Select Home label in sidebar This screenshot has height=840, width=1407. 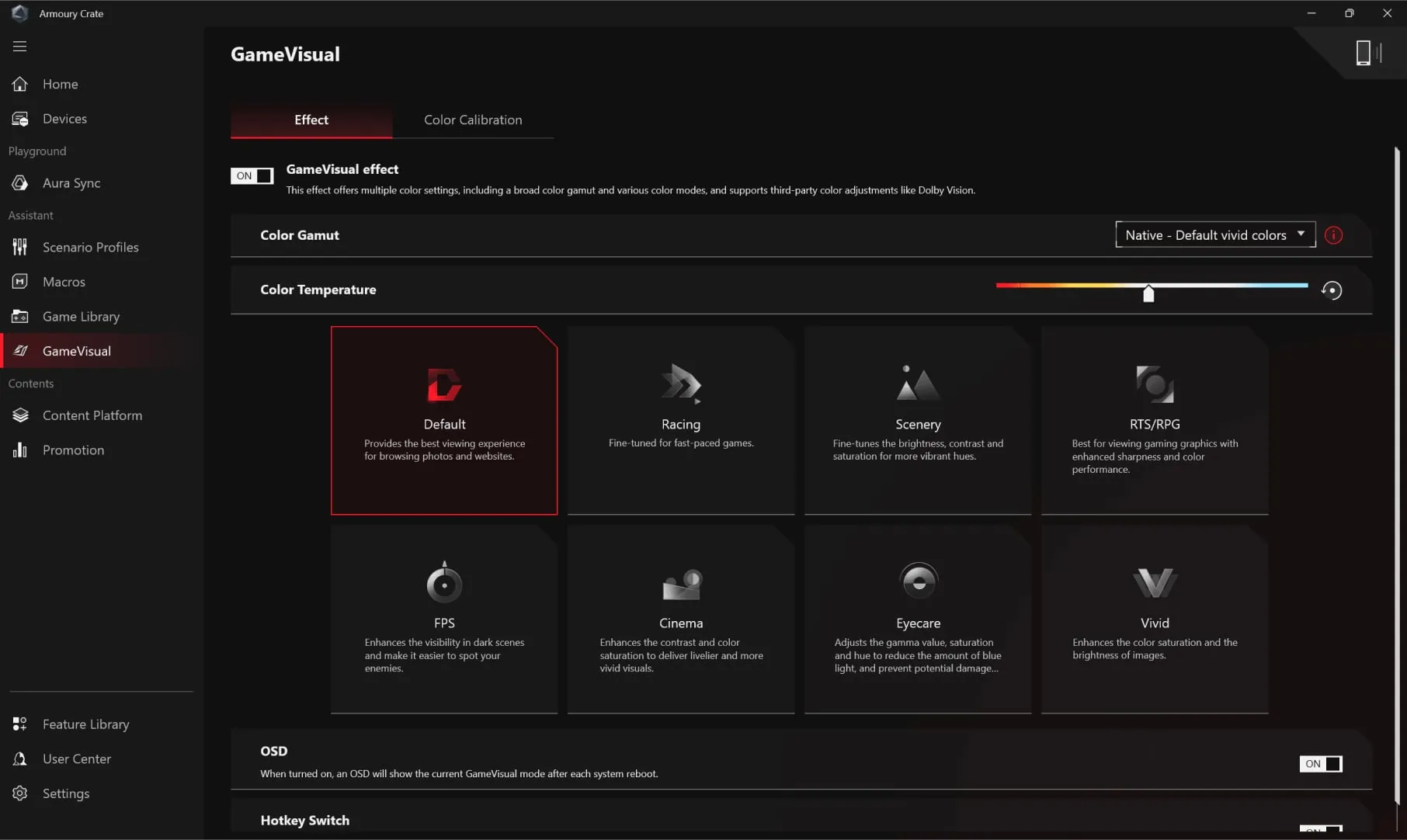61,84
